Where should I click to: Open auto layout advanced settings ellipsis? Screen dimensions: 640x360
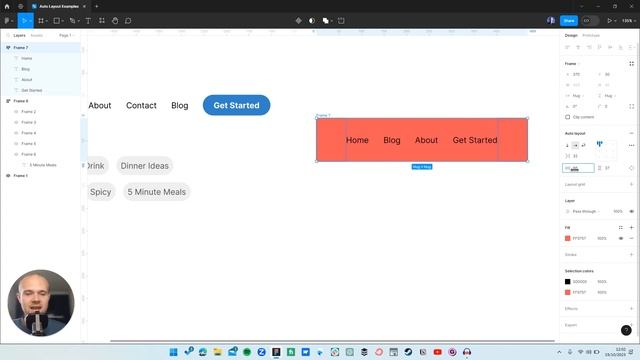(x=631, y=145)
